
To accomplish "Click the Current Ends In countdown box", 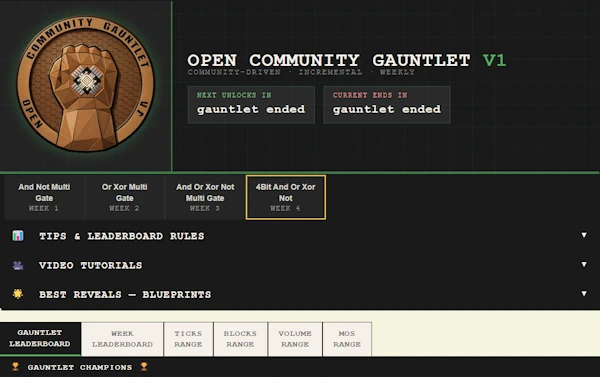I will pos(387,104).
